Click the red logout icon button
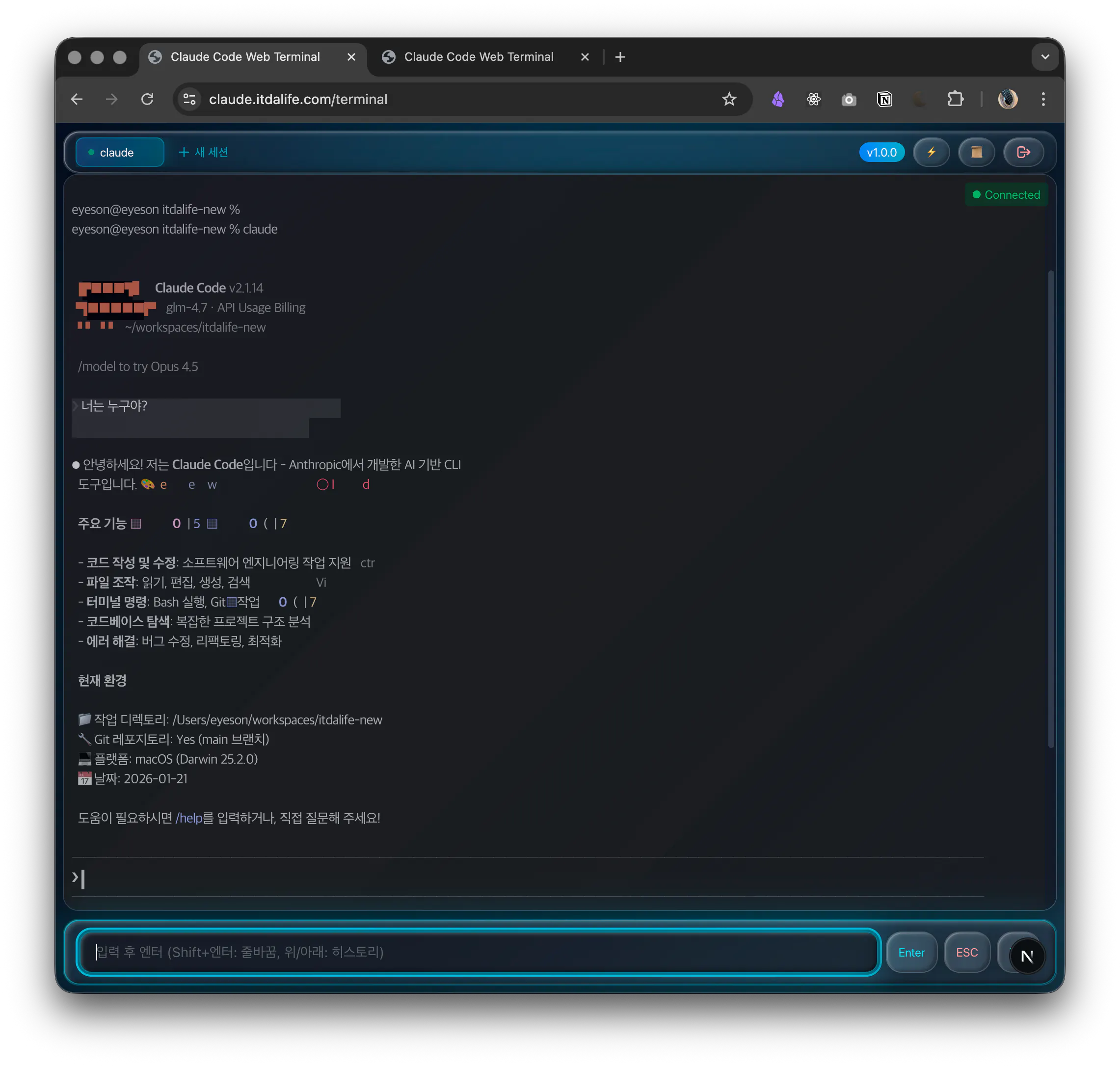1120x1066 pixels. tap(1023, 152)
